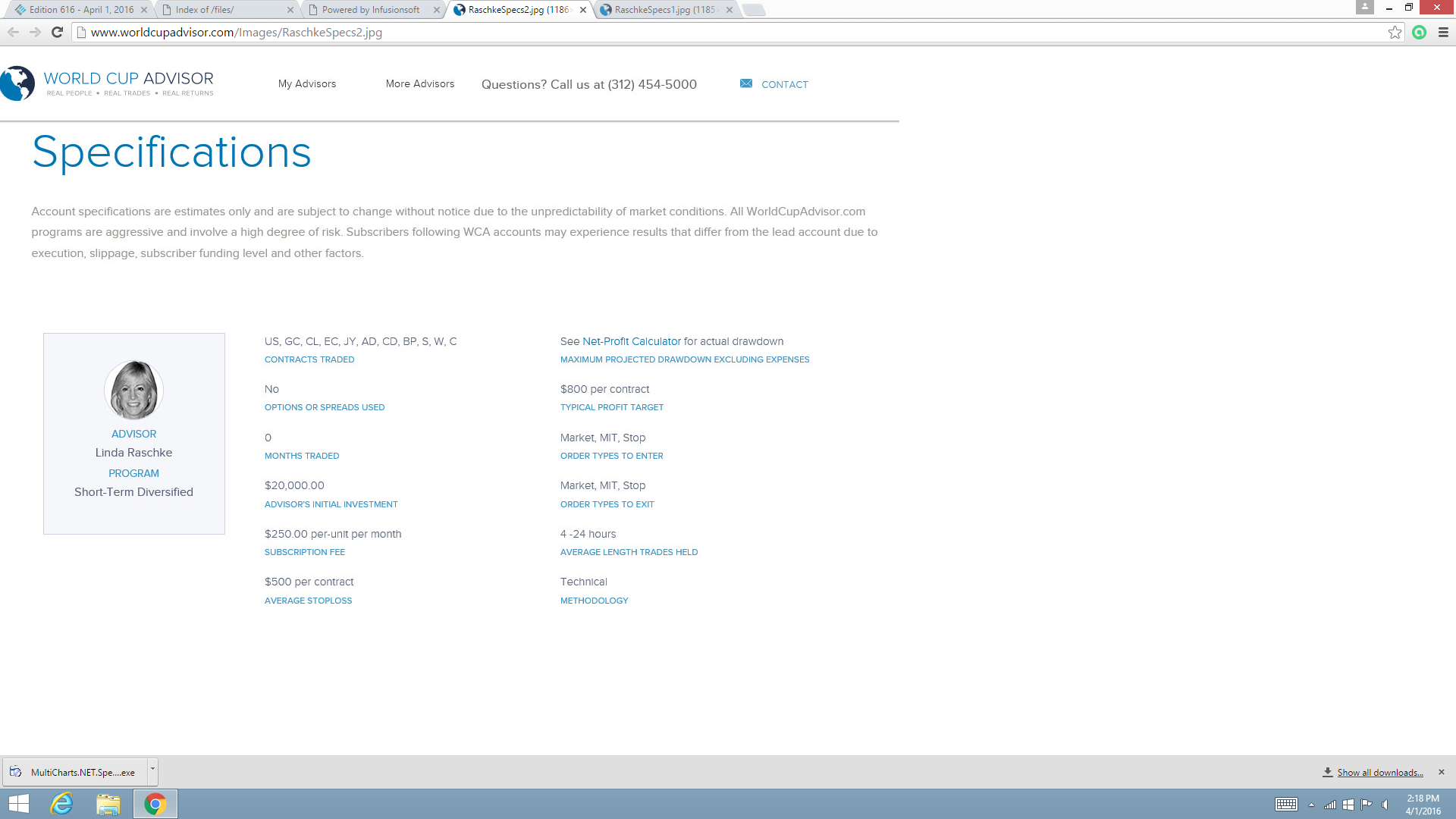Click the Chrome taskbar icon
This screenshot has height=819, width=1456.
tap(155, 804)
